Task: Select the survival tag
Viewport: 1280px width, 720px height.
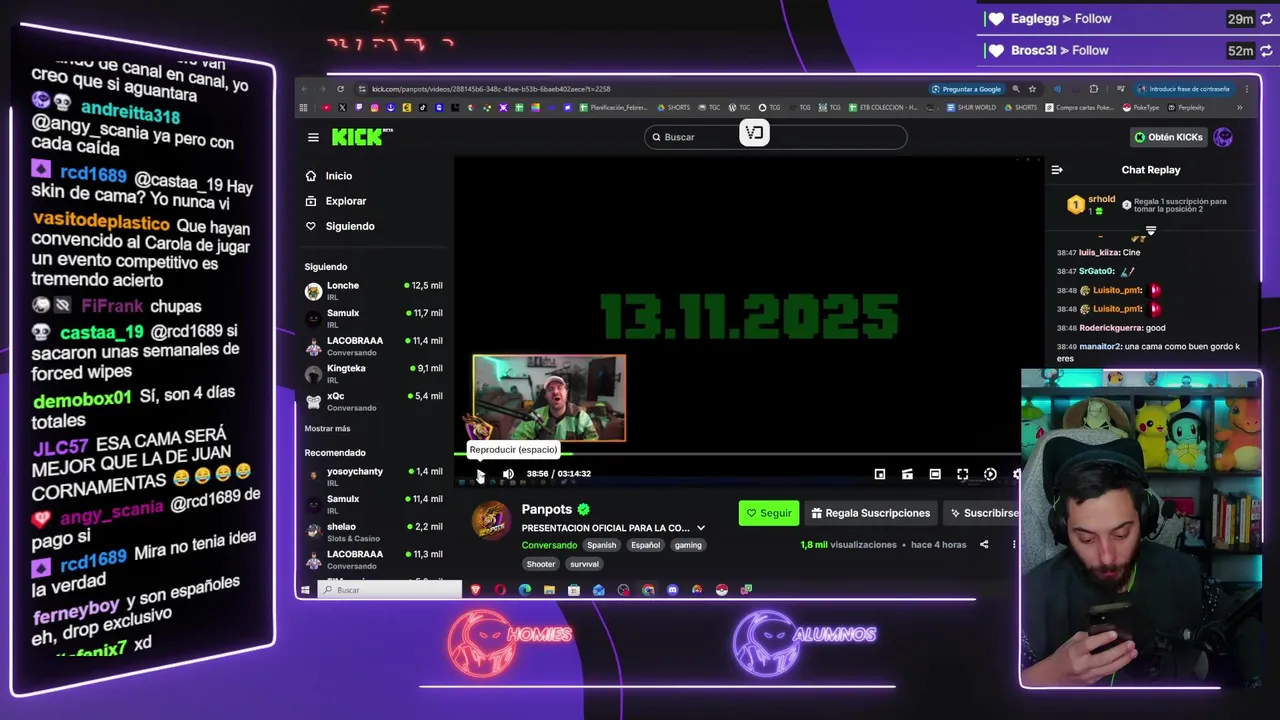Action: pyautogui.click(x=585, y=564)
